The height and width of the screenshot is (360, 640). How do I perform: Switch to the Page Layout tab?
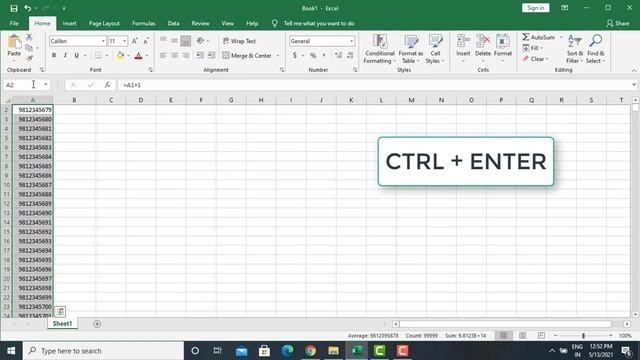(104, 23)
